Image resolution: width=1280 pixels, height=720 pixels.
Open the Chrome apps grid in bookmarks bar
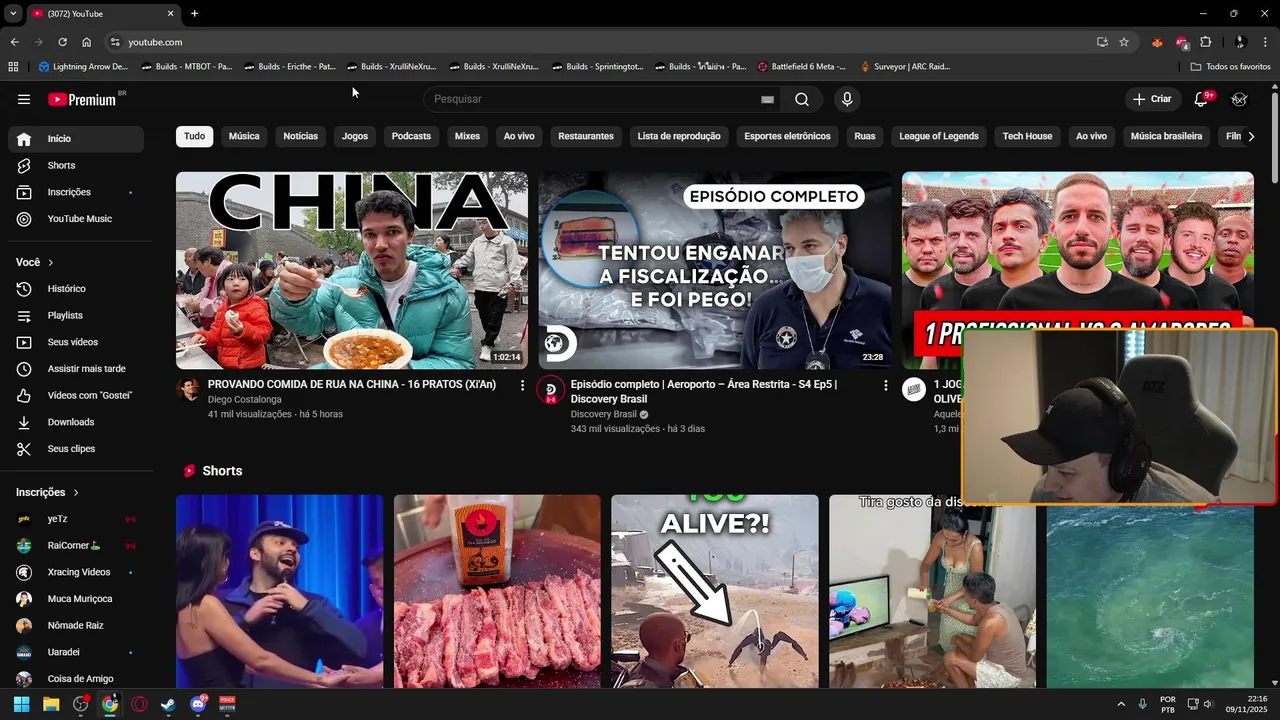[13, 67]
